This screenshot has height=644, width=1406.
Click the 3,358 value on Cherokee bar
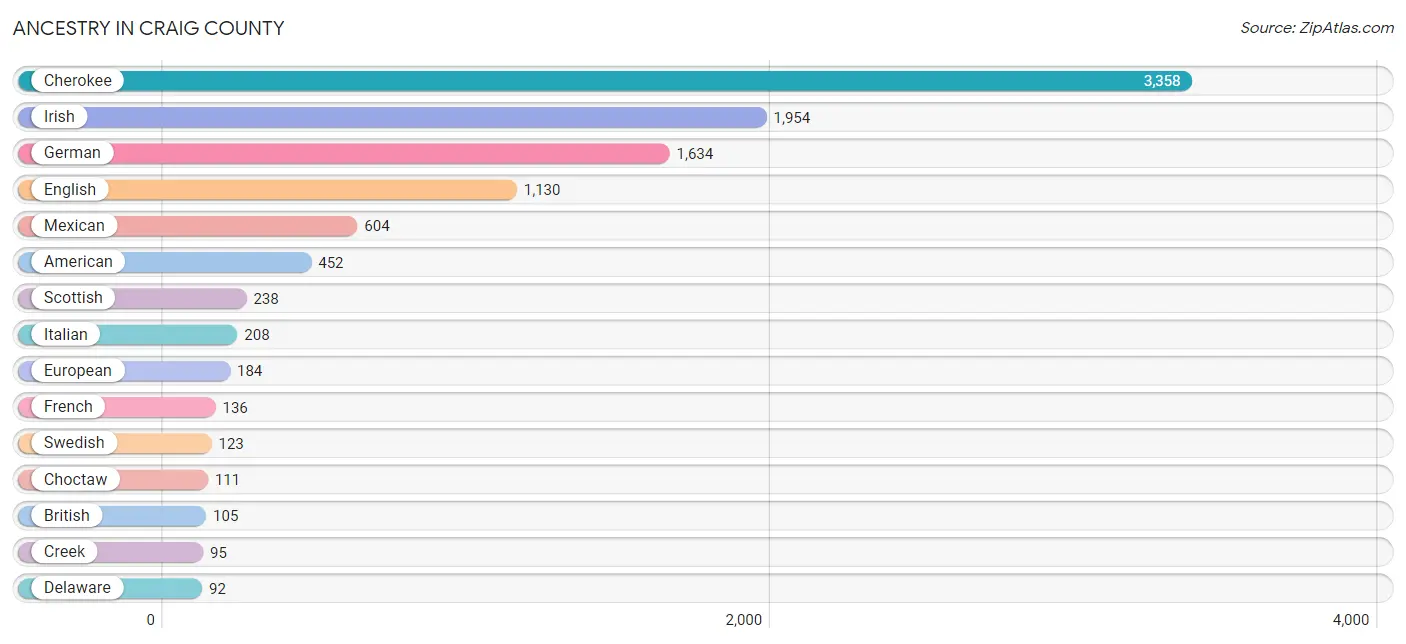coord(1162,81)
